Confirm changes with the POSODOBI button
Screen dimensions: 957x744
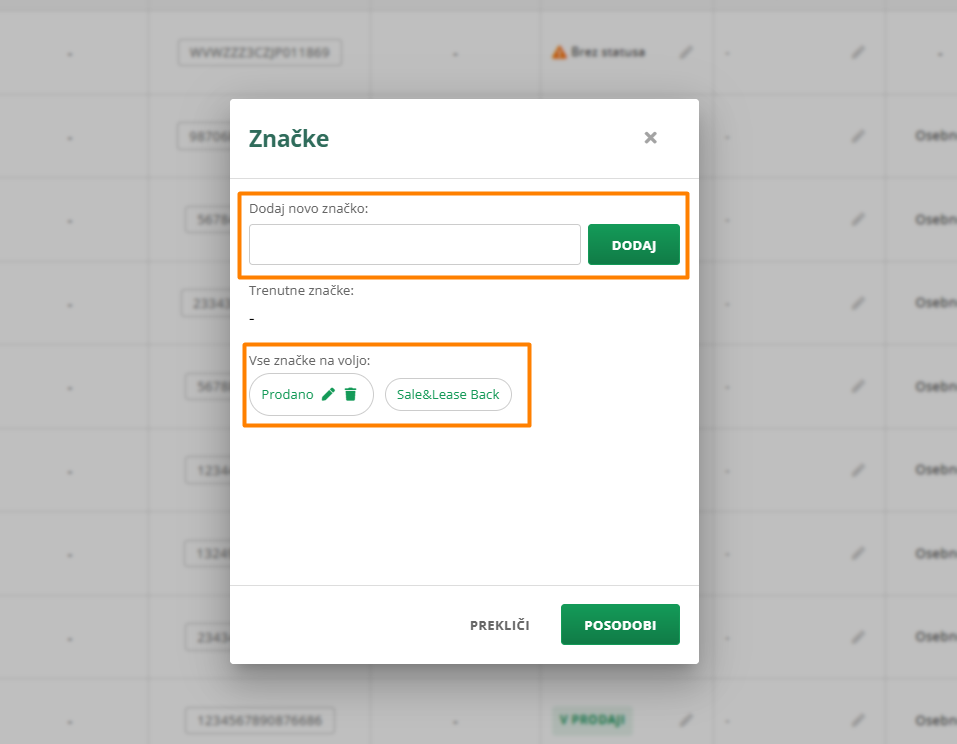tap(620, 625)
